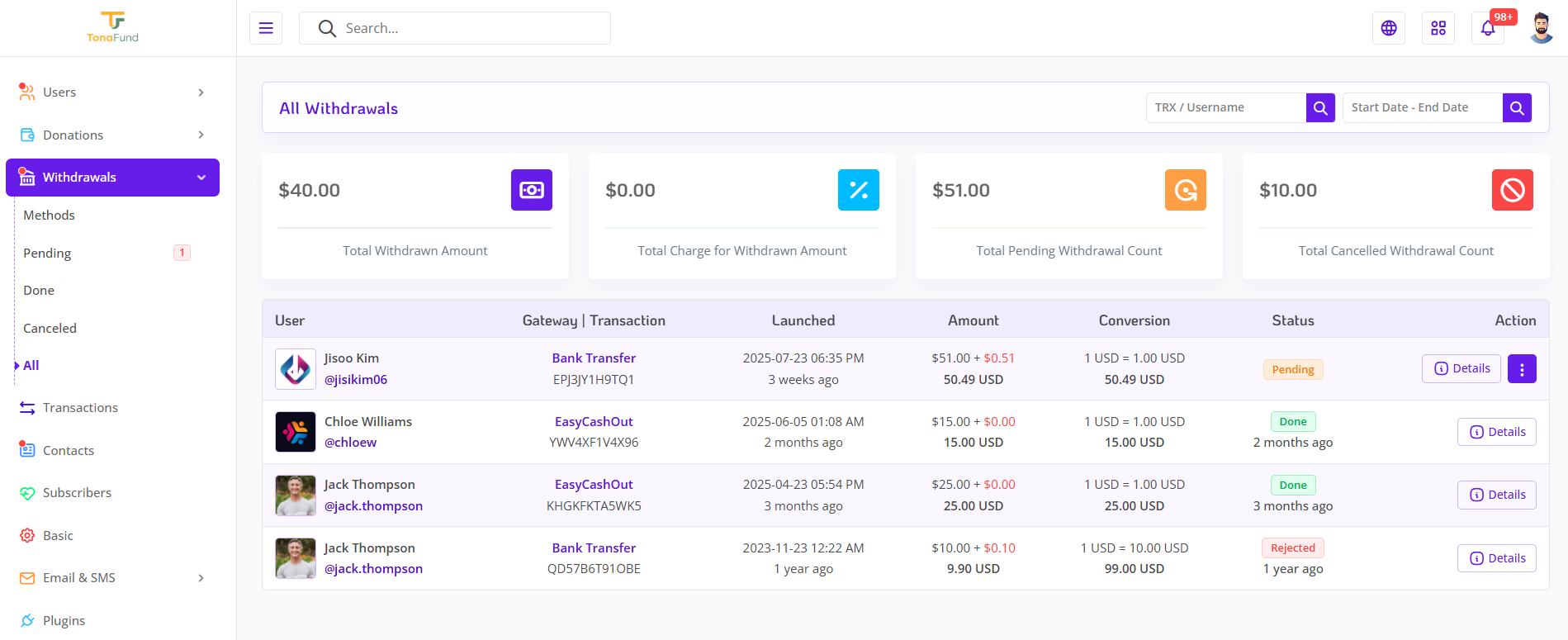Expand the Donations sidebar menu
1568x640 pixels.
pos(113,135)
